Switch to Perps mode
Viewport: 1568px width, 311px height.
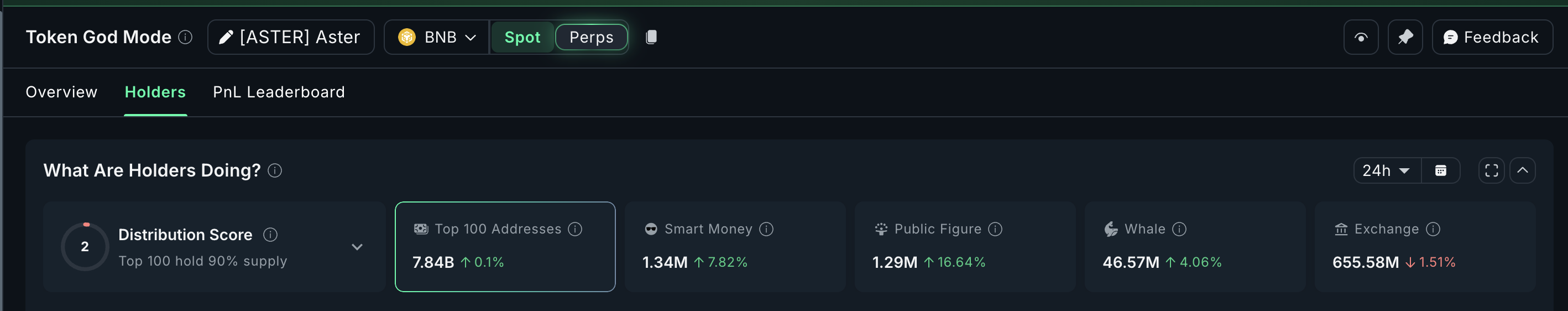pos(591,37)
